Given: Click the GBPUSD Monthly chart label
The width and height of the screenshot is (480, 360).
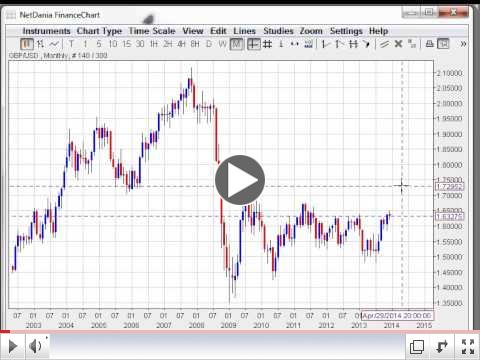Looking at the screenshot, I should coord(58,55).
